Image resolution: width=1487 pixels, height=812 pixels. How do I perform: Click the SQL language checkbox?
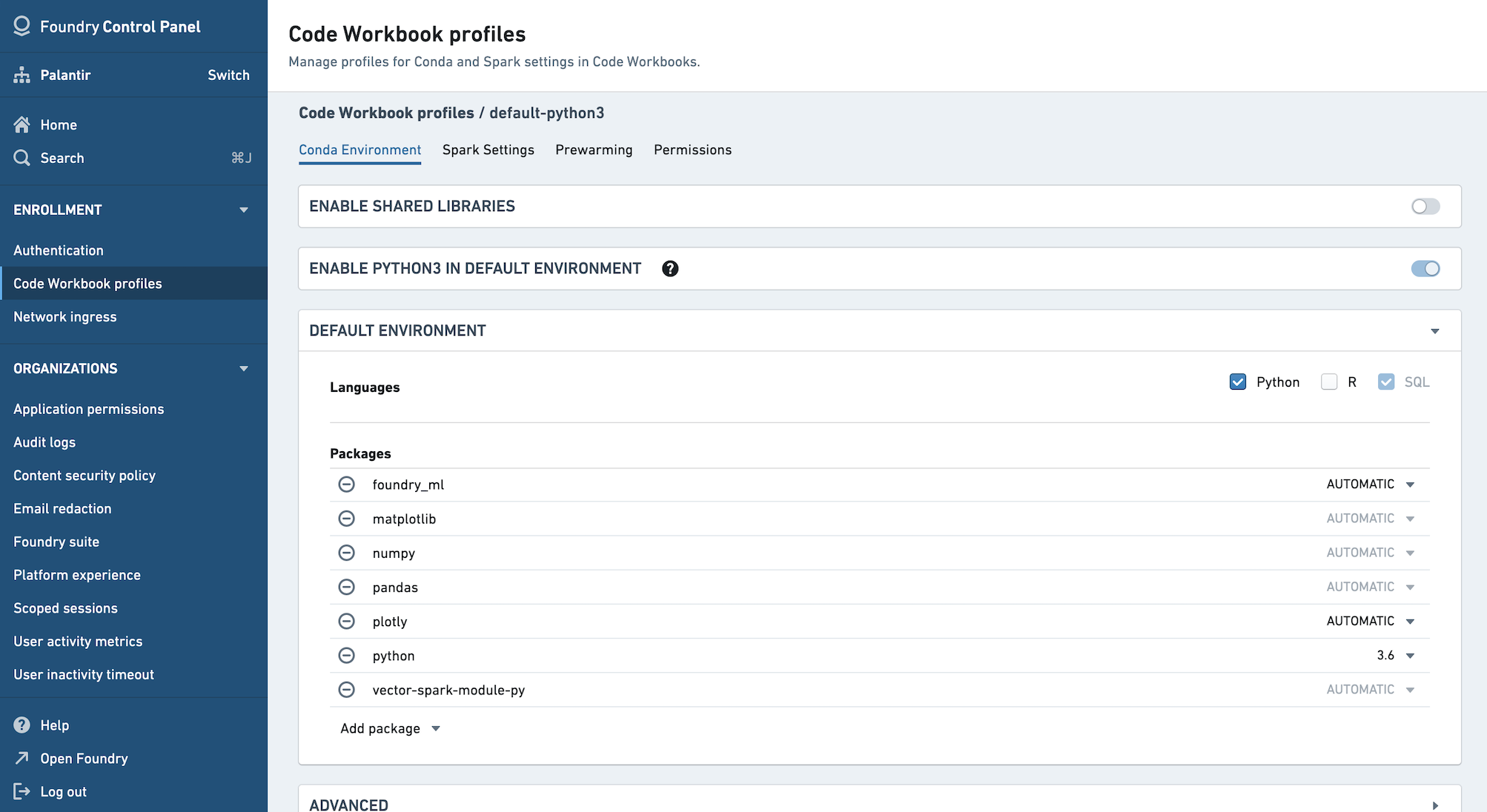coord(1386,382)
